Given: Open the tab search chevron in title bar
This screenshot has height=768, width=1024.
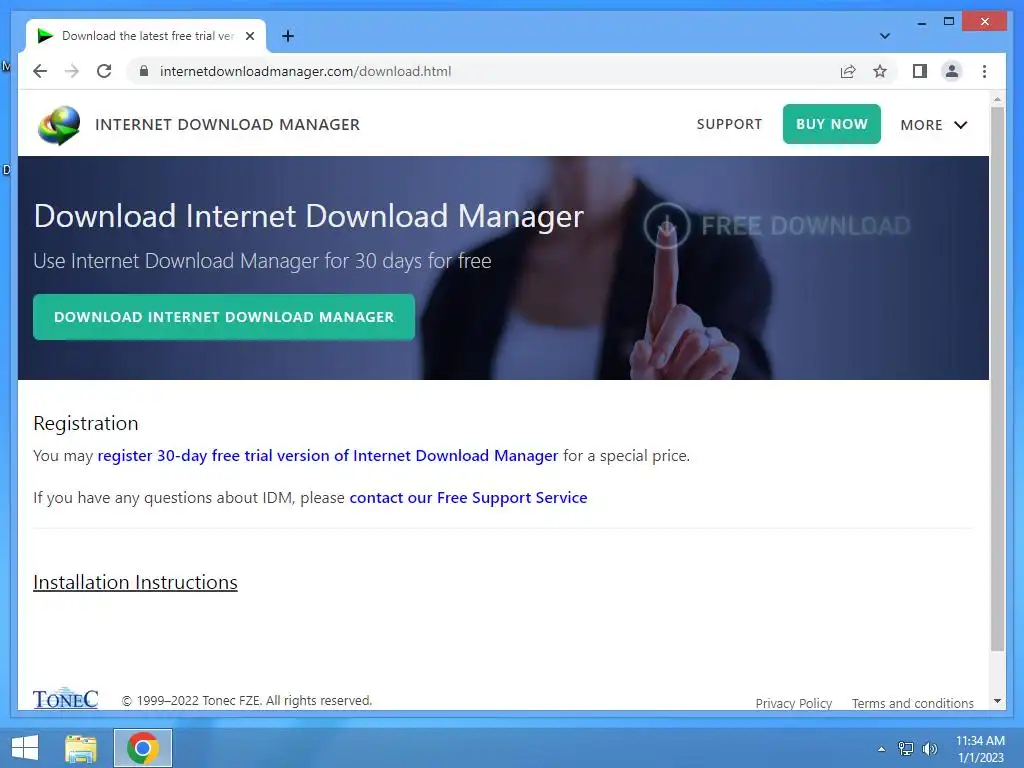Looking at the screenshot, I should click(x=884, y=36).
